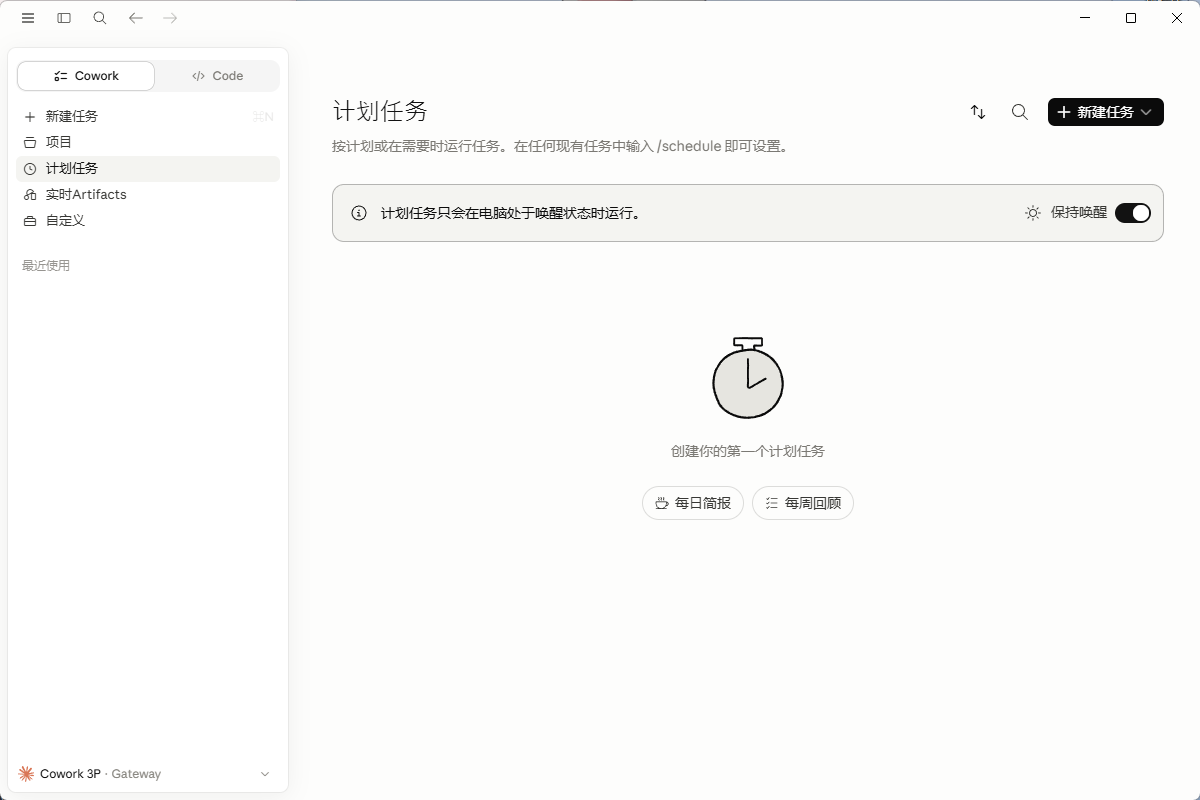Screen dimensions: 1200x800
Task: Open the hamburger menu icon
Action: (x=28, y=18)
